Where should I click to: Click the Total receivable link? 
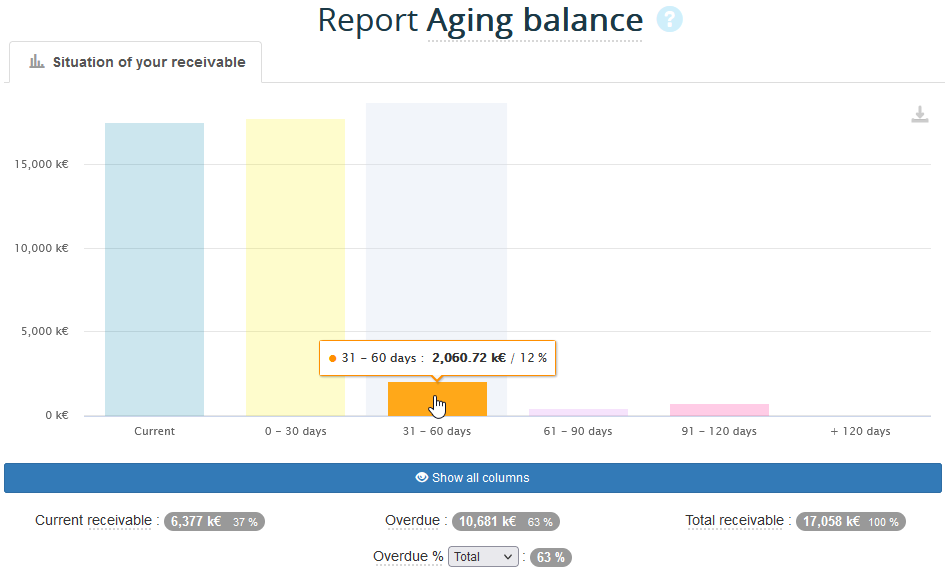tap(734, 520)
